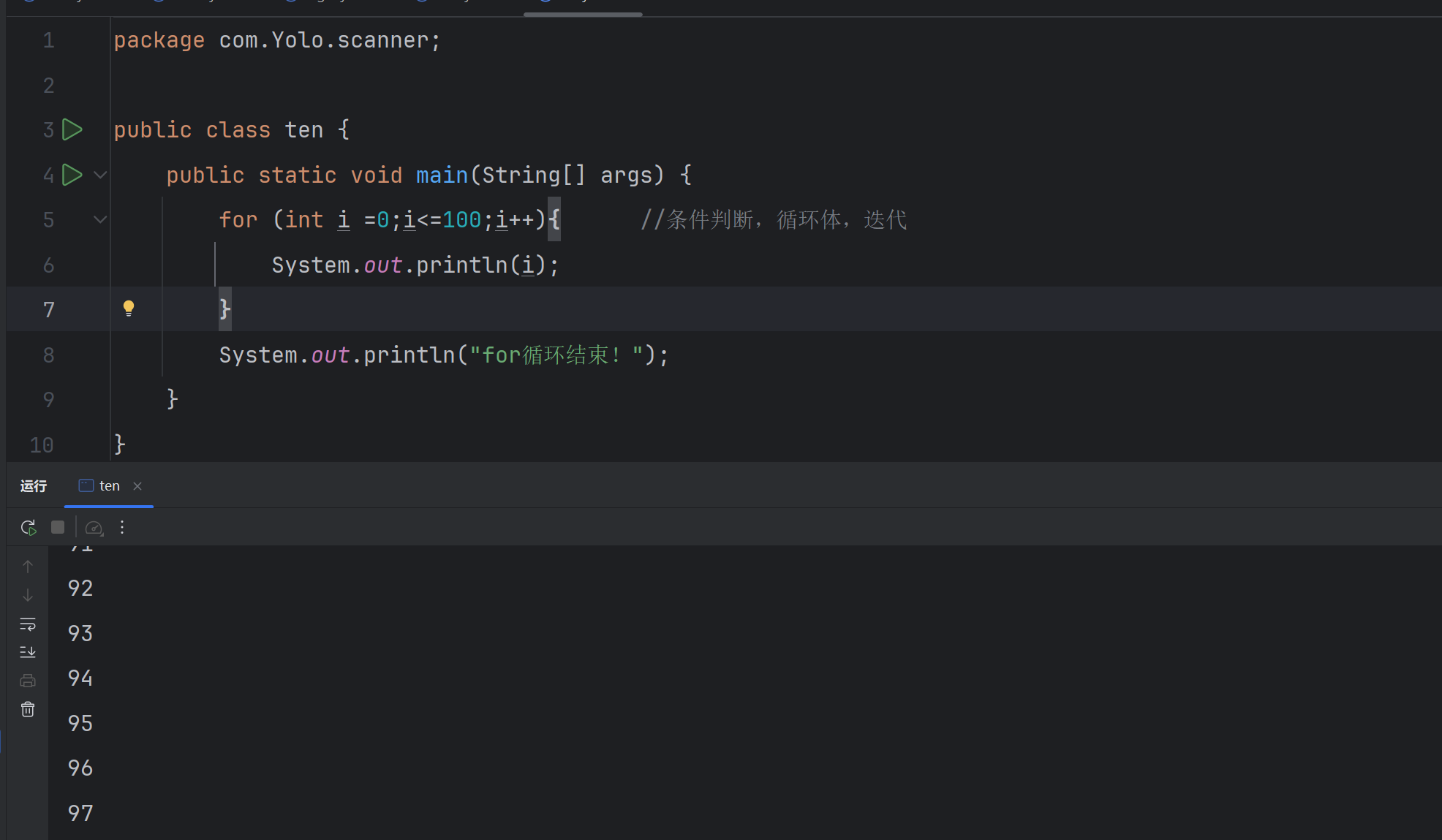Click line number 8 in the gutter

coord(49,355)
